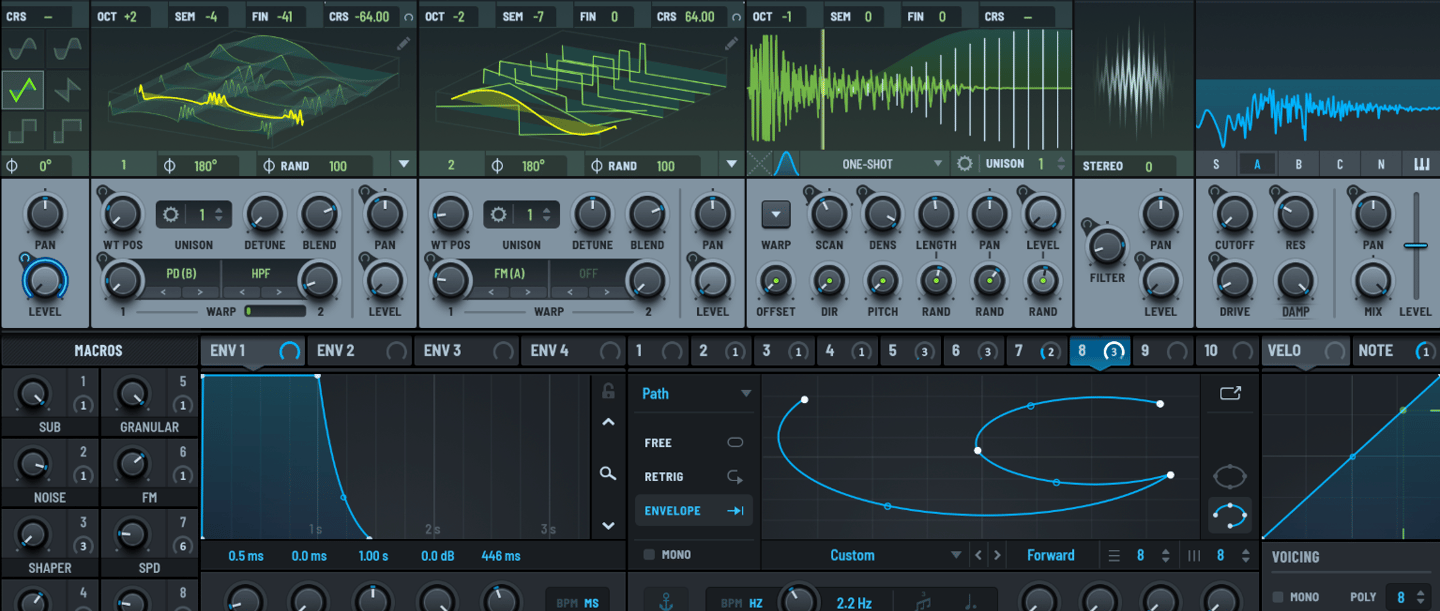1440x611 pixels.
Task: Click the filter LEVEL vertical slider
Action: 1415,245
